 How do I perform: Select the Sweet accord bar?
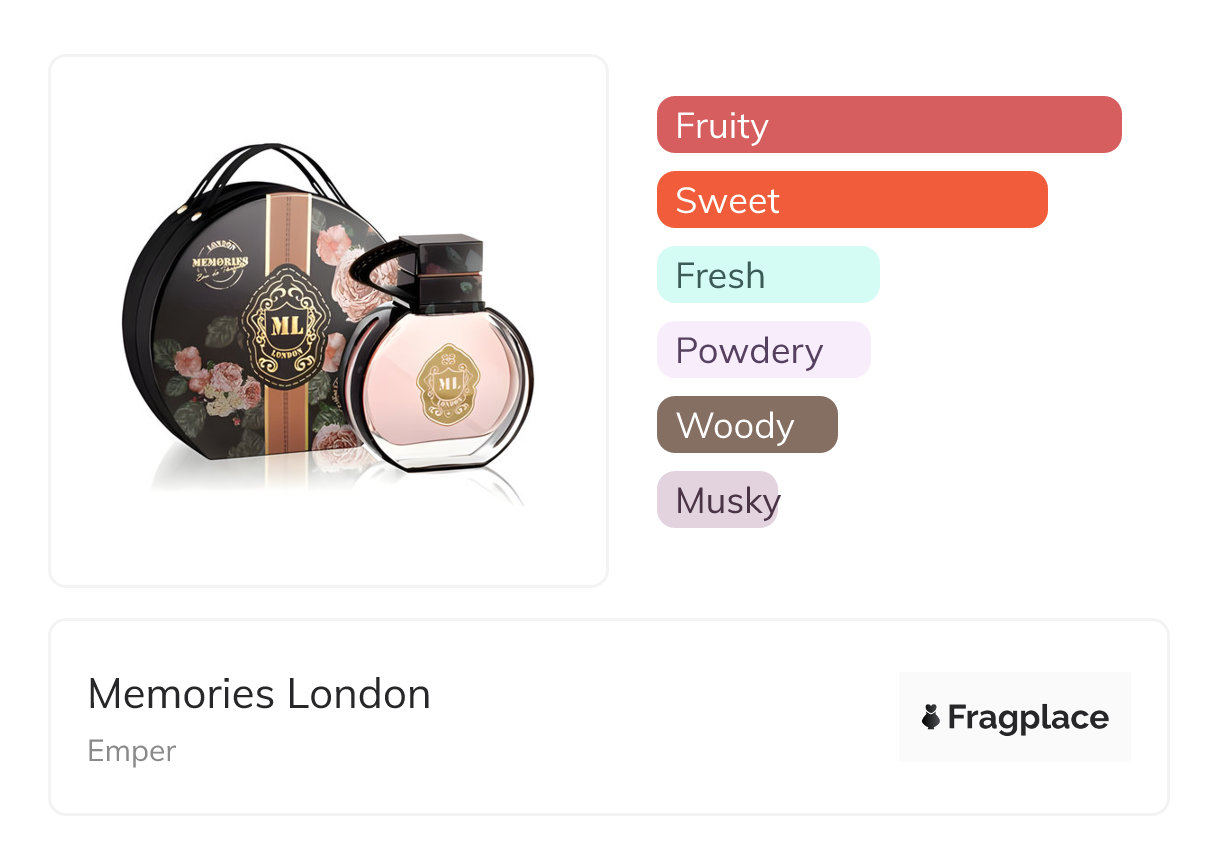click(851, 200)
